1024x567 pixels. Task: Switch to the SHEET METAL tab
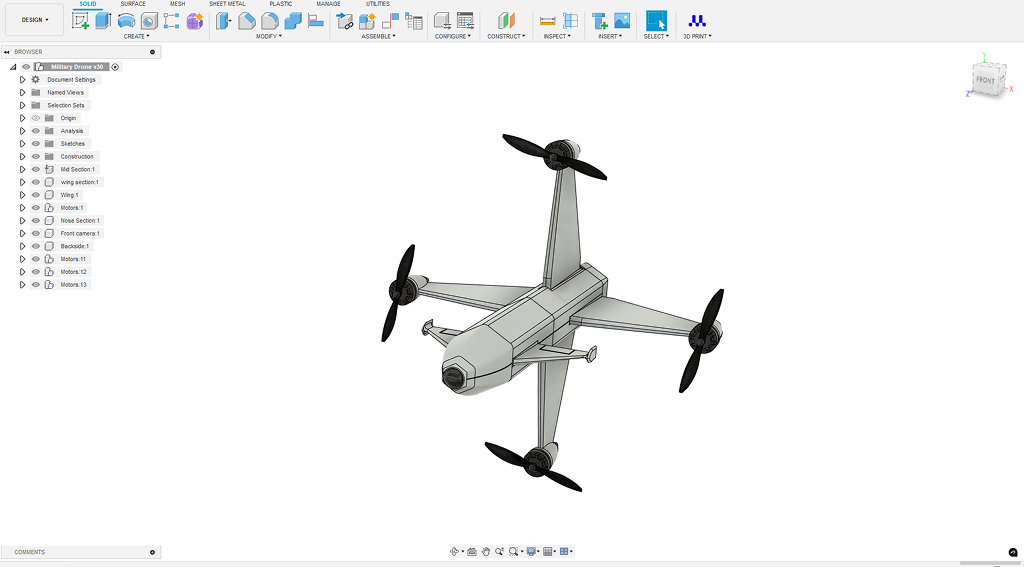pos(227,4)
